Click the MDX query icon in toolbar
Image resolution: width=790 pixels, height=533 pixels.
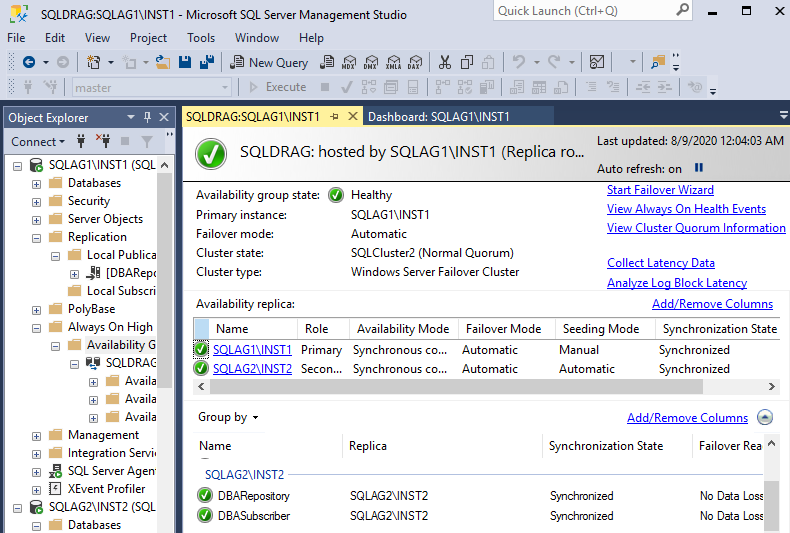tap(349, 62)
